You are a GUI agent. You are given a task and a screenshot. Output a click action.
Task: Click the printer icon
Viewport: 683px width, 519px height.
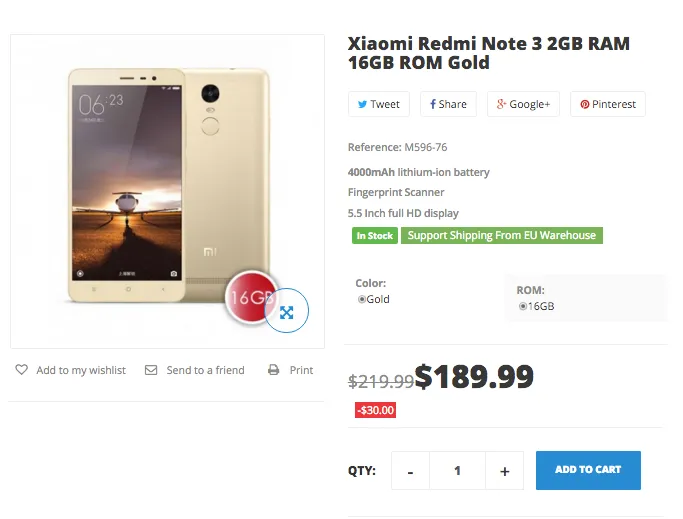click(x=274, y=370)
